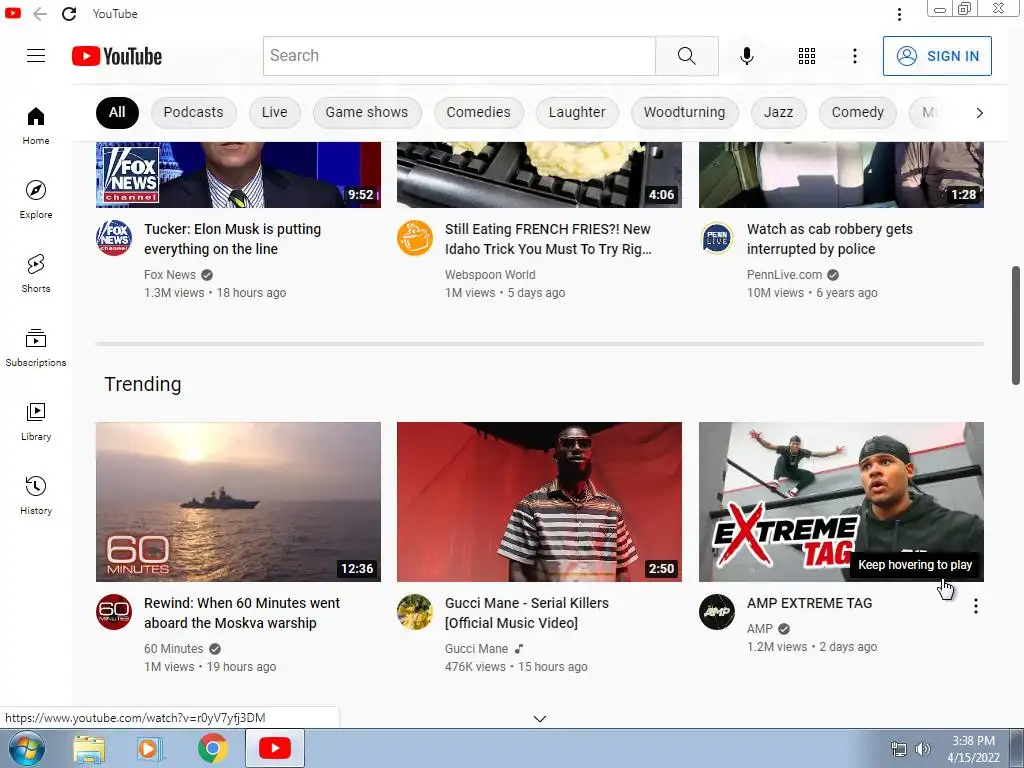1024x768 pixels.
Task: Click the Gucci Mane channel name text
Action: pos(476,648)
